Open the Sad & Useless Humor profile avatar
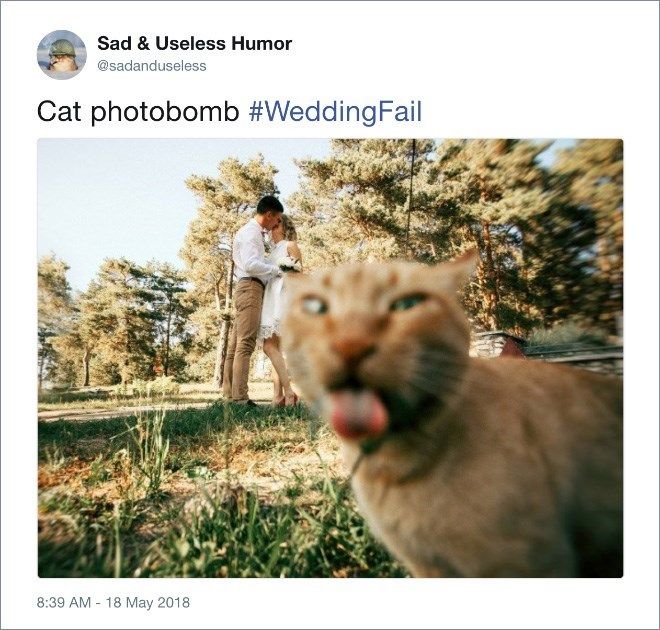The image size is (660, 630). 62,55
